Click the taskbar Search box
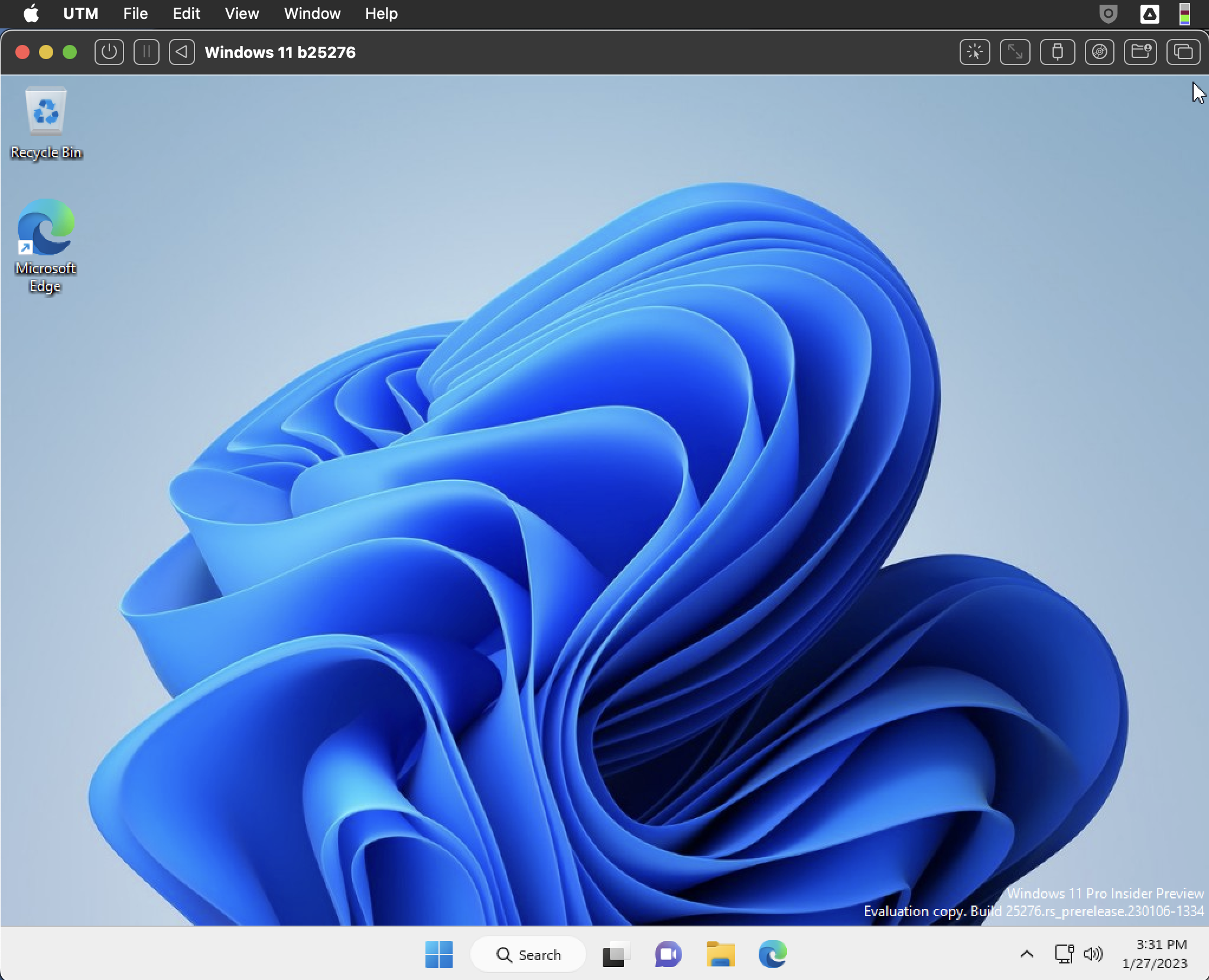 [x=529, y=954]
